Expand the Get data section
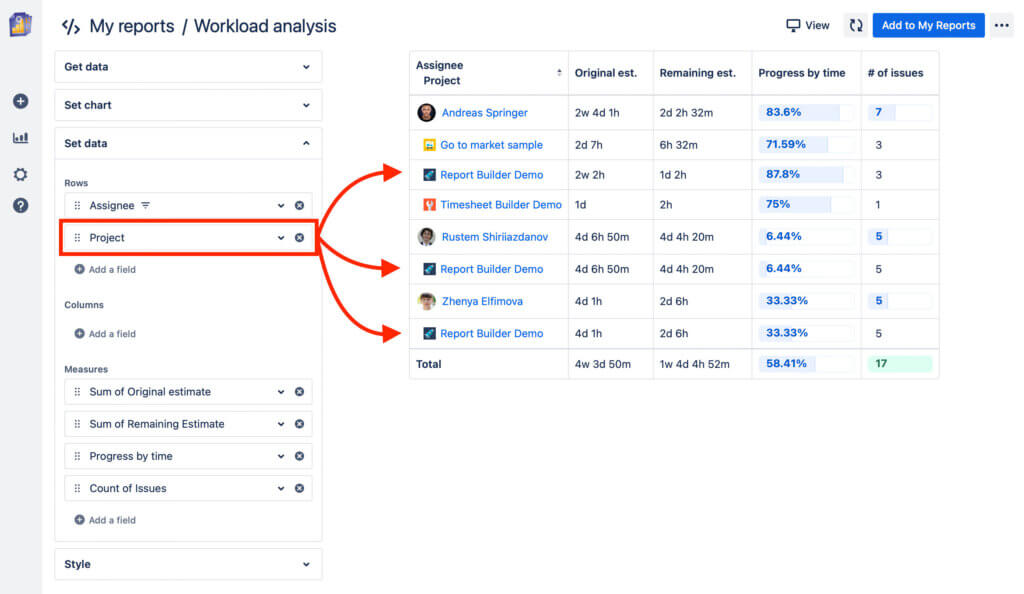1024x594 pixels. [187, 66]
